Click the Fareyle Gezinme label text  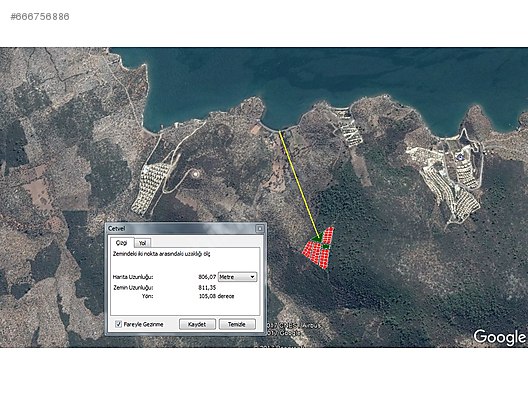click(x=143, y=324)
